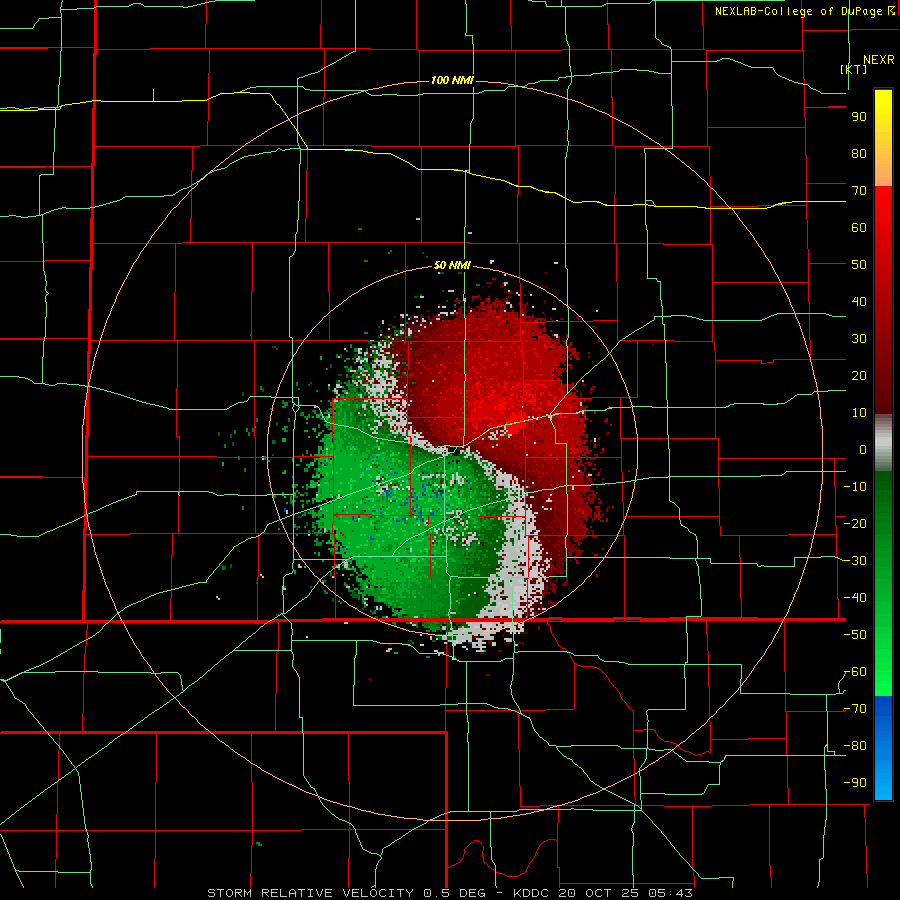900x900 pixels.
Task: Click the NEXR label above the color scale
Action: 879,59
